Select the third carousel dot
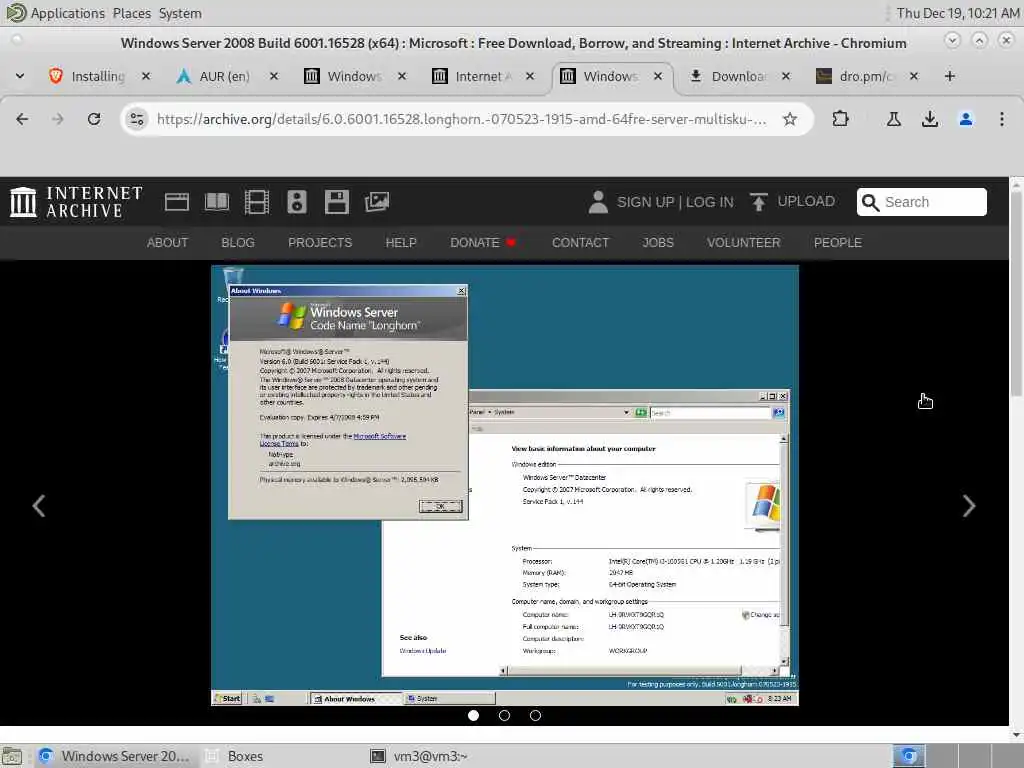 point(536,716)
